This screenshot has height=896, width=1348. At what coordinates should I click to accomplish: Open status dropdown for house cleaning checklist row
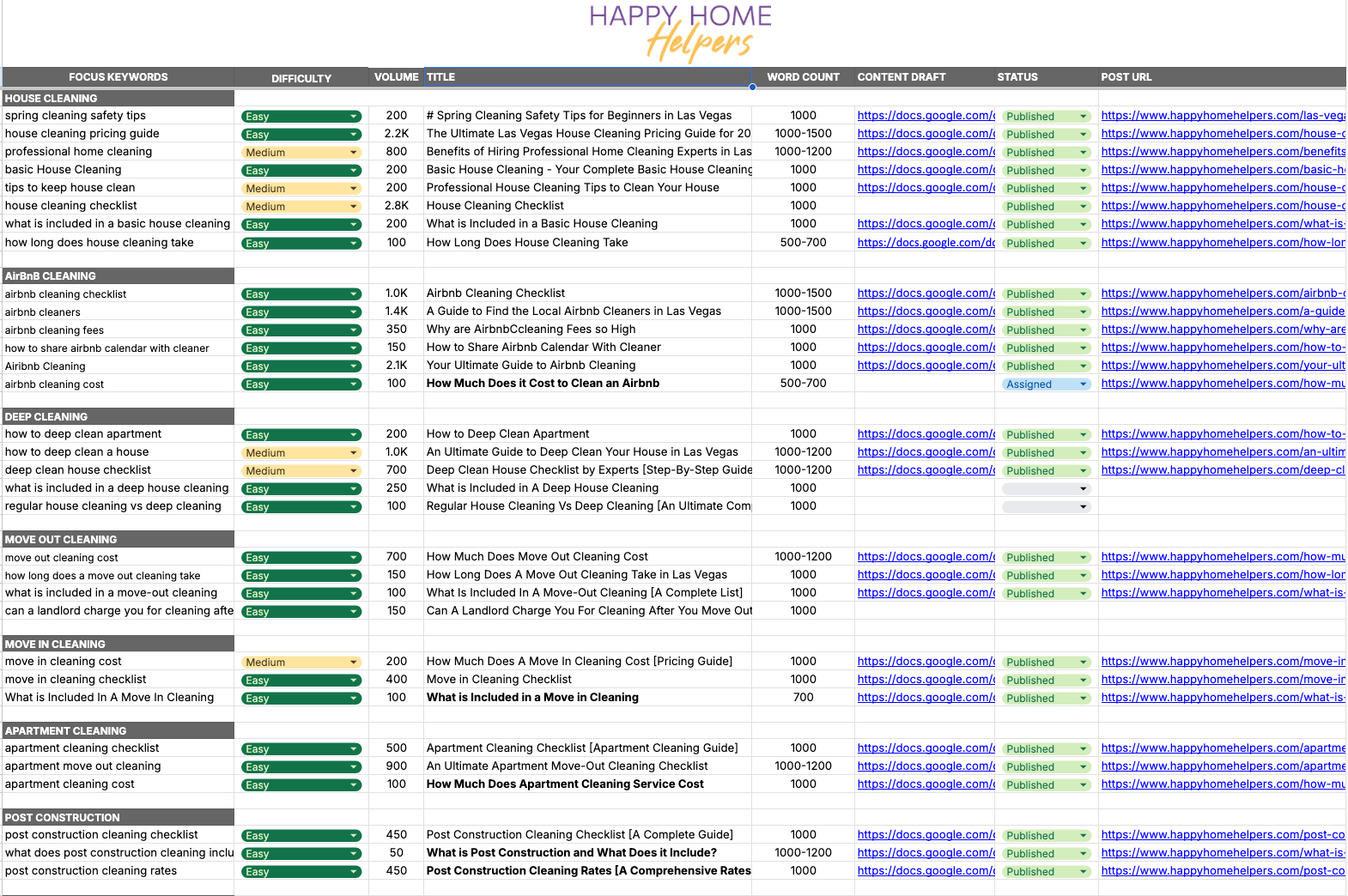[1083, 207]
